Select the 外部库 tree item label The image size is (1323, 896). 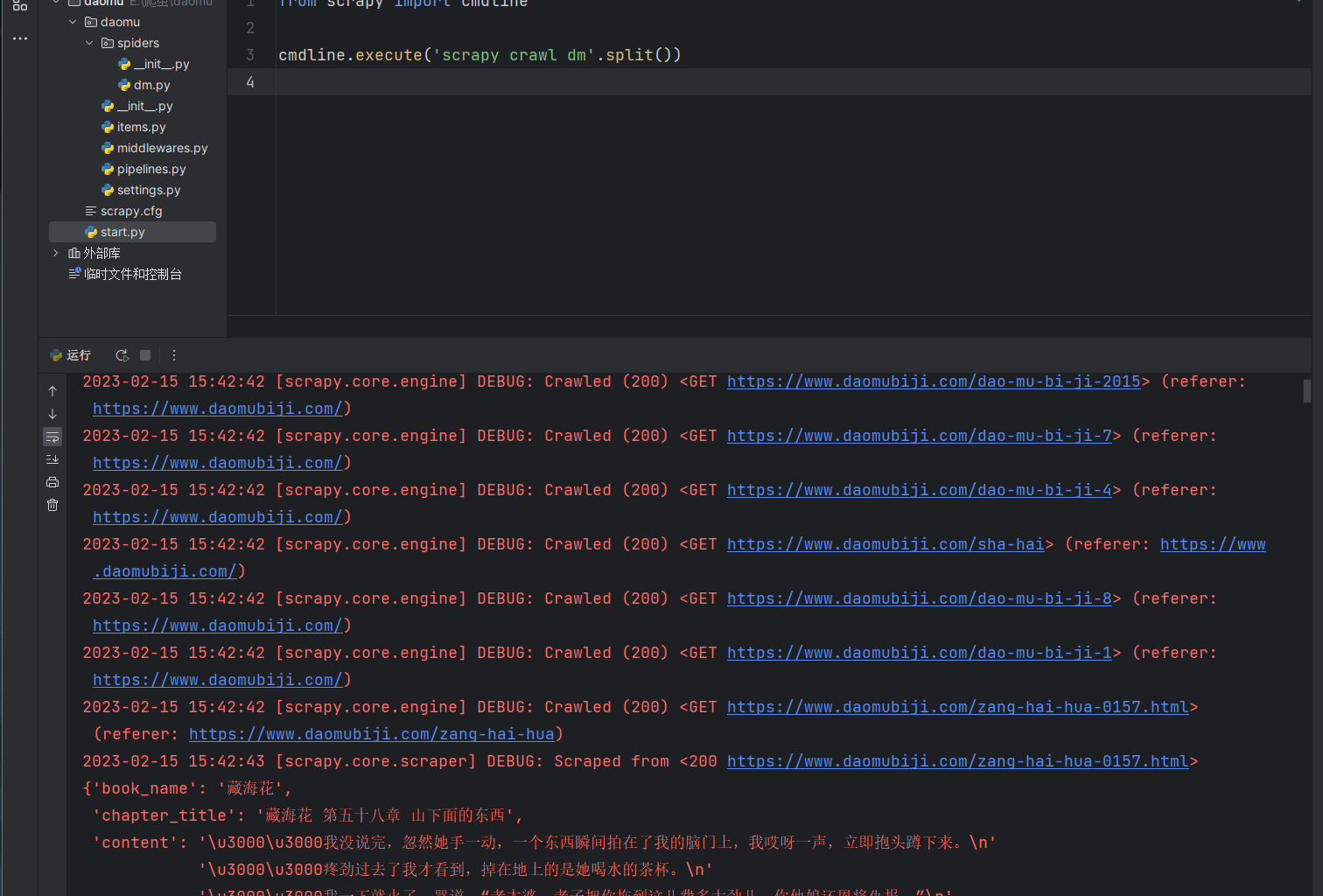pyautogui.click(x=101, y=253)
